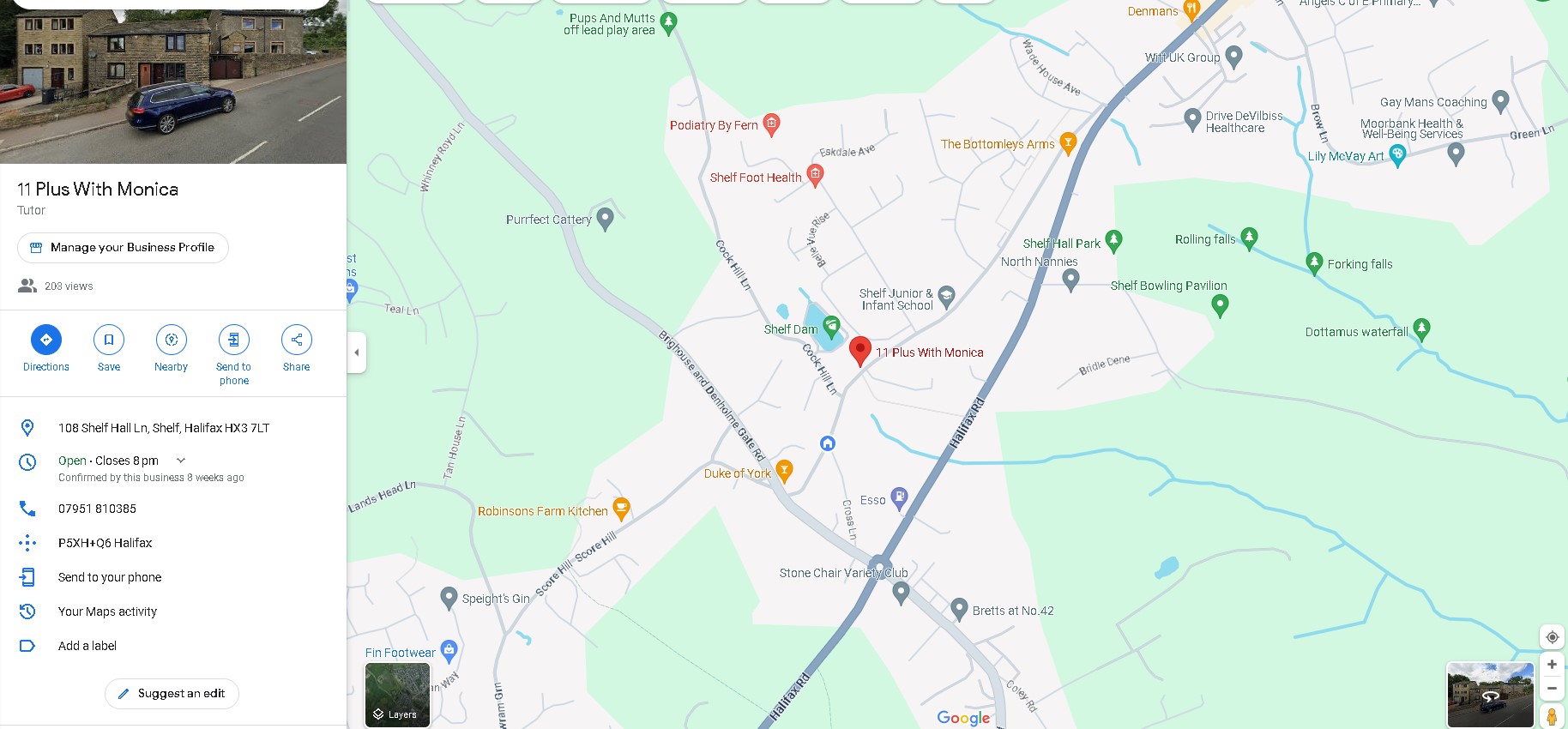Open Street View pegman icon
The height and width of the screenshot is (729, 1568).
coord(1552,716)
